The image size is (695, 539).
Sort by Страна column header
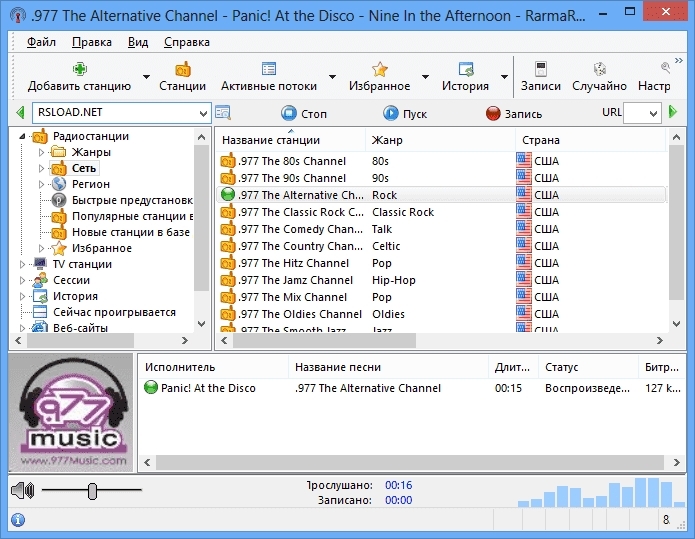pos(590,140)
